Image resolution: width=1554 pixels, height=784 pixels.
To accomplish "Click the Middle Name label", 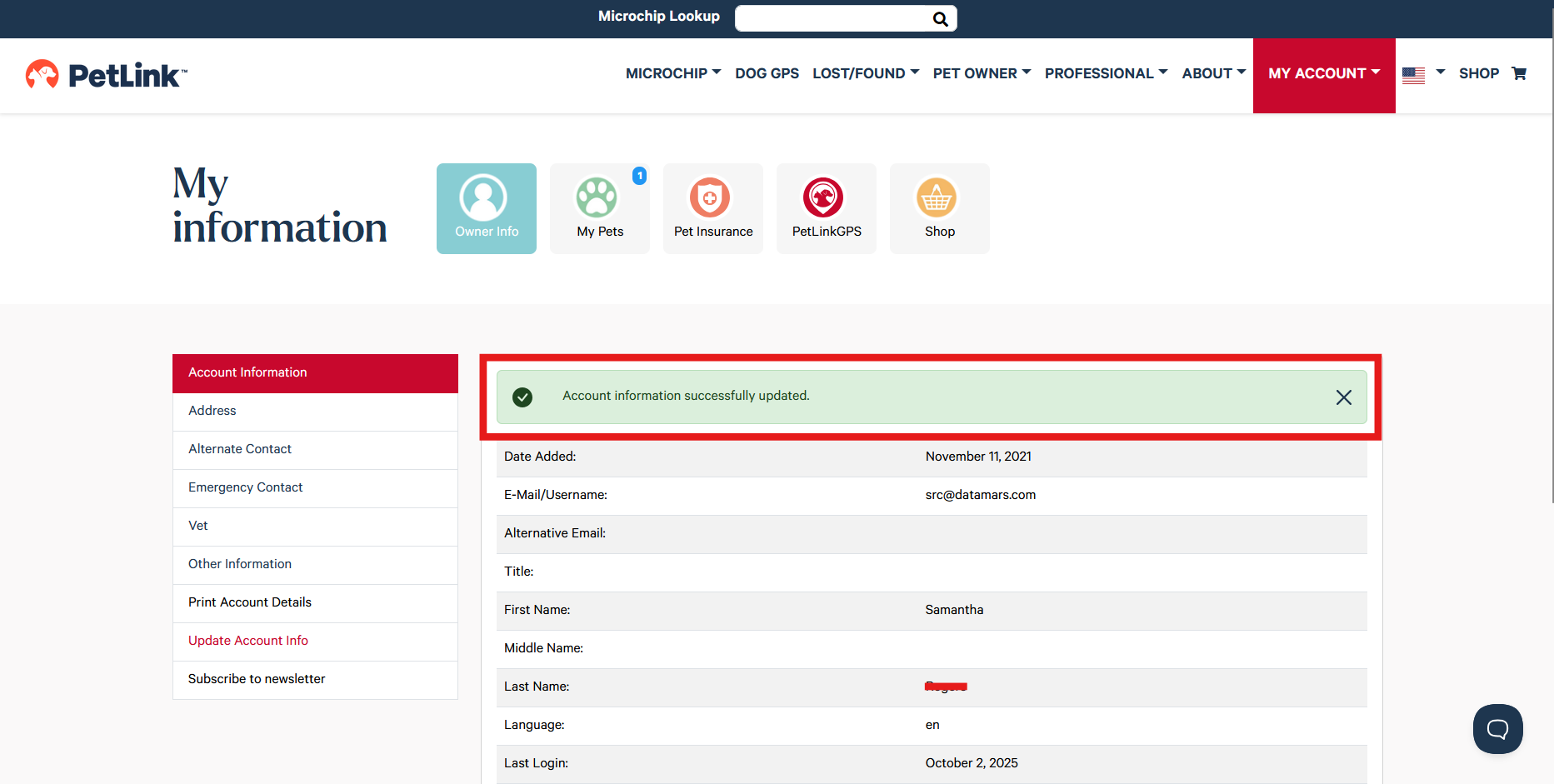I will point(543,648).
